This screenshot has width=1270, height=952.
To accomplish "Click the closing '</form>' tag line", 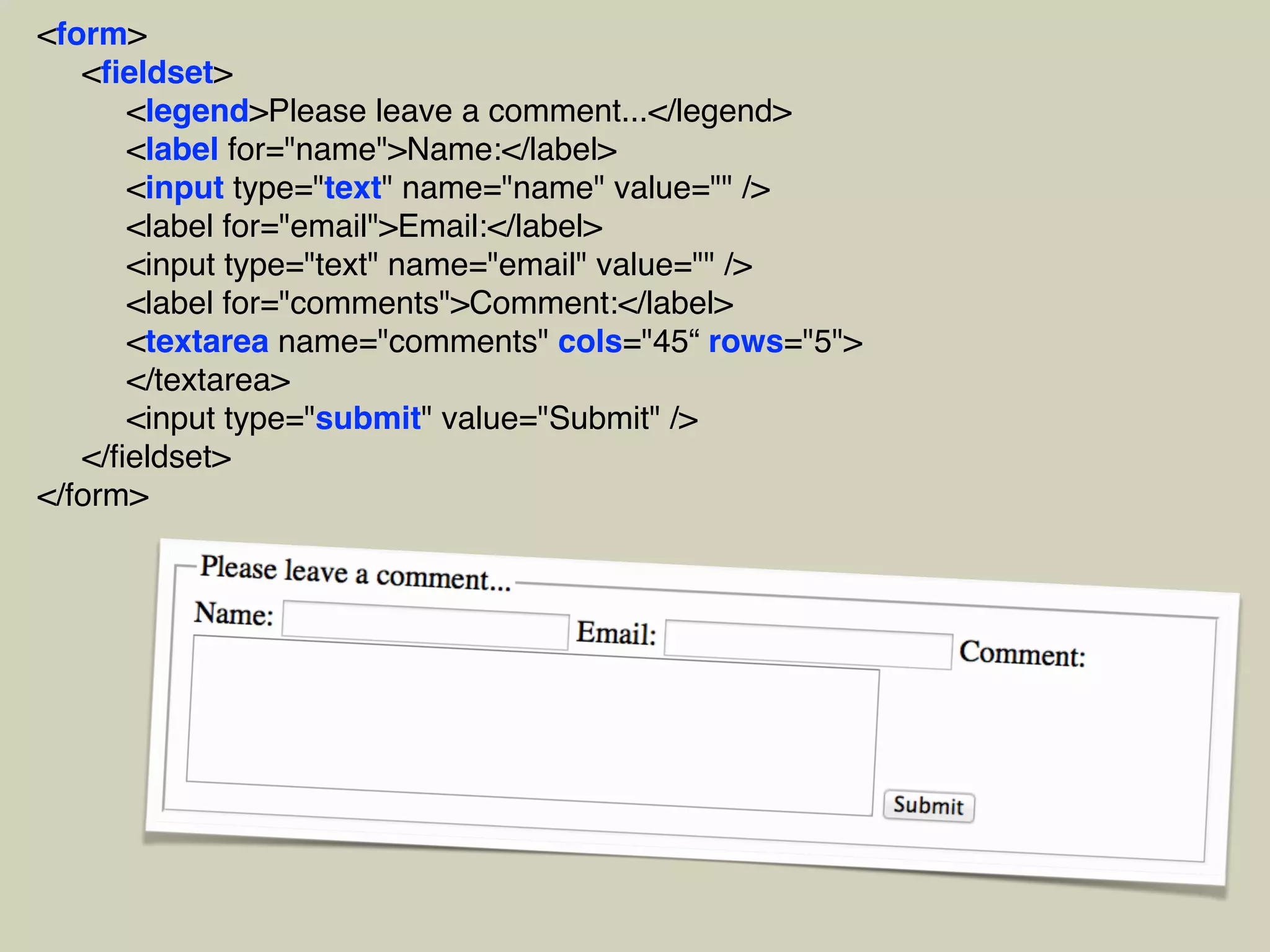I will click(x=93, y=496).
